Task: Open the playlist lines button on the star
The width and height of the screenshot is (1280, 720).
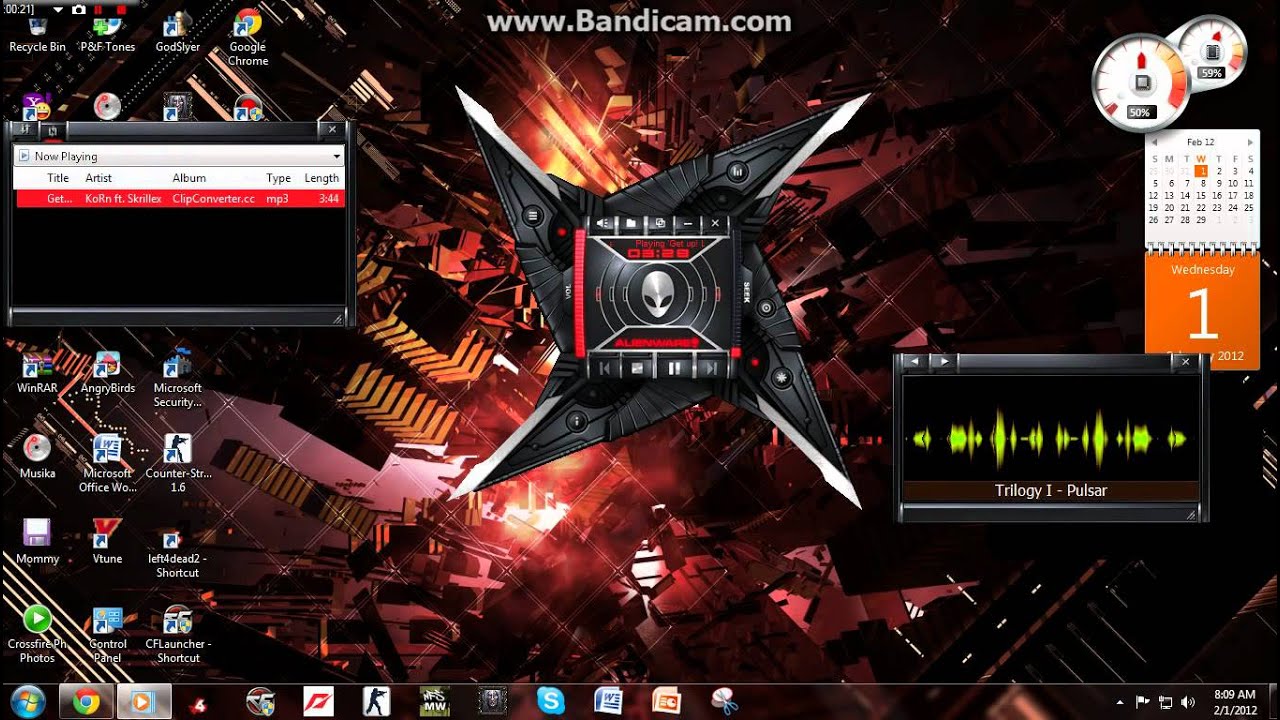Action: point(533,215)
